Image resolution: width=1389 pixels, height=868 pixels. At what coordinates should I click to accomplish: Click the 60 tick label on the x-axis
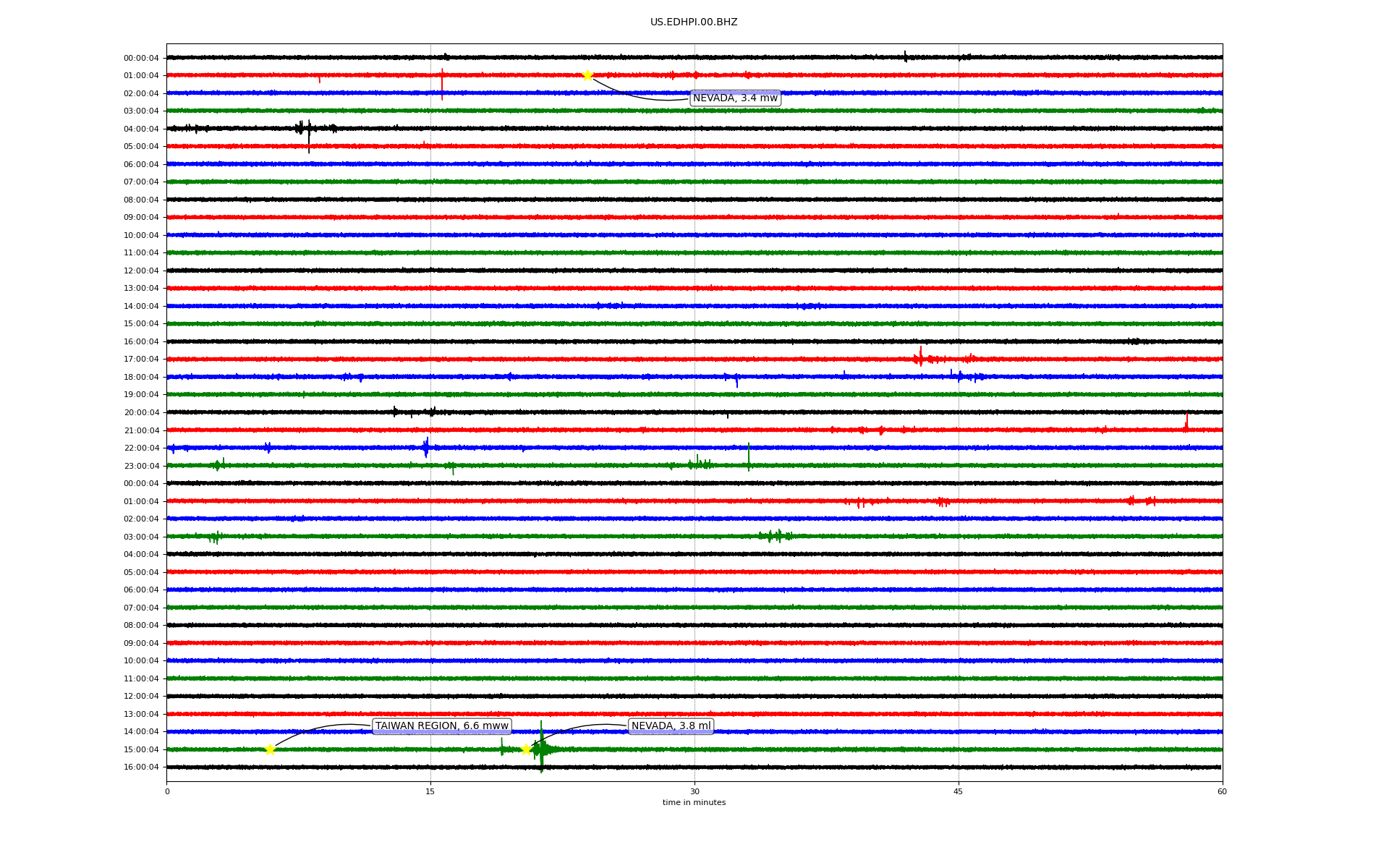click(1222, 792)
